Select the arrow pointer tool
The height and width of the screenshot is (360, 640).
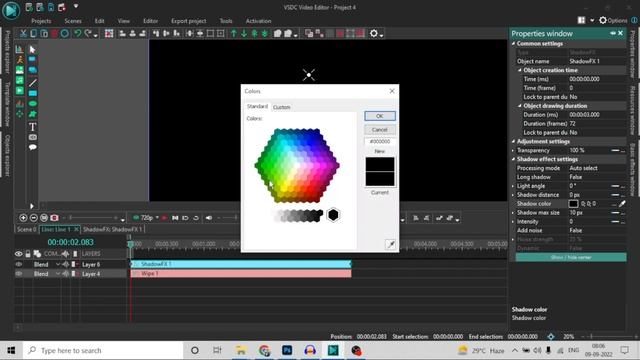coord(33,49)
